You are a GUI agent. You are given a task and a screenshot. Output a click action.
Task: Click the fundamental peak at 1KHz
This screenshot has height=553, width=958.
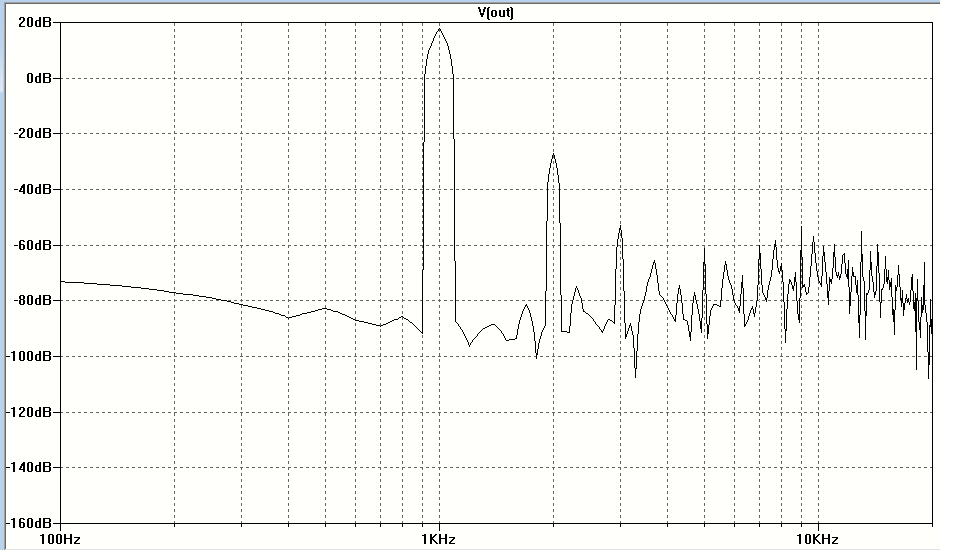(439, 29)
